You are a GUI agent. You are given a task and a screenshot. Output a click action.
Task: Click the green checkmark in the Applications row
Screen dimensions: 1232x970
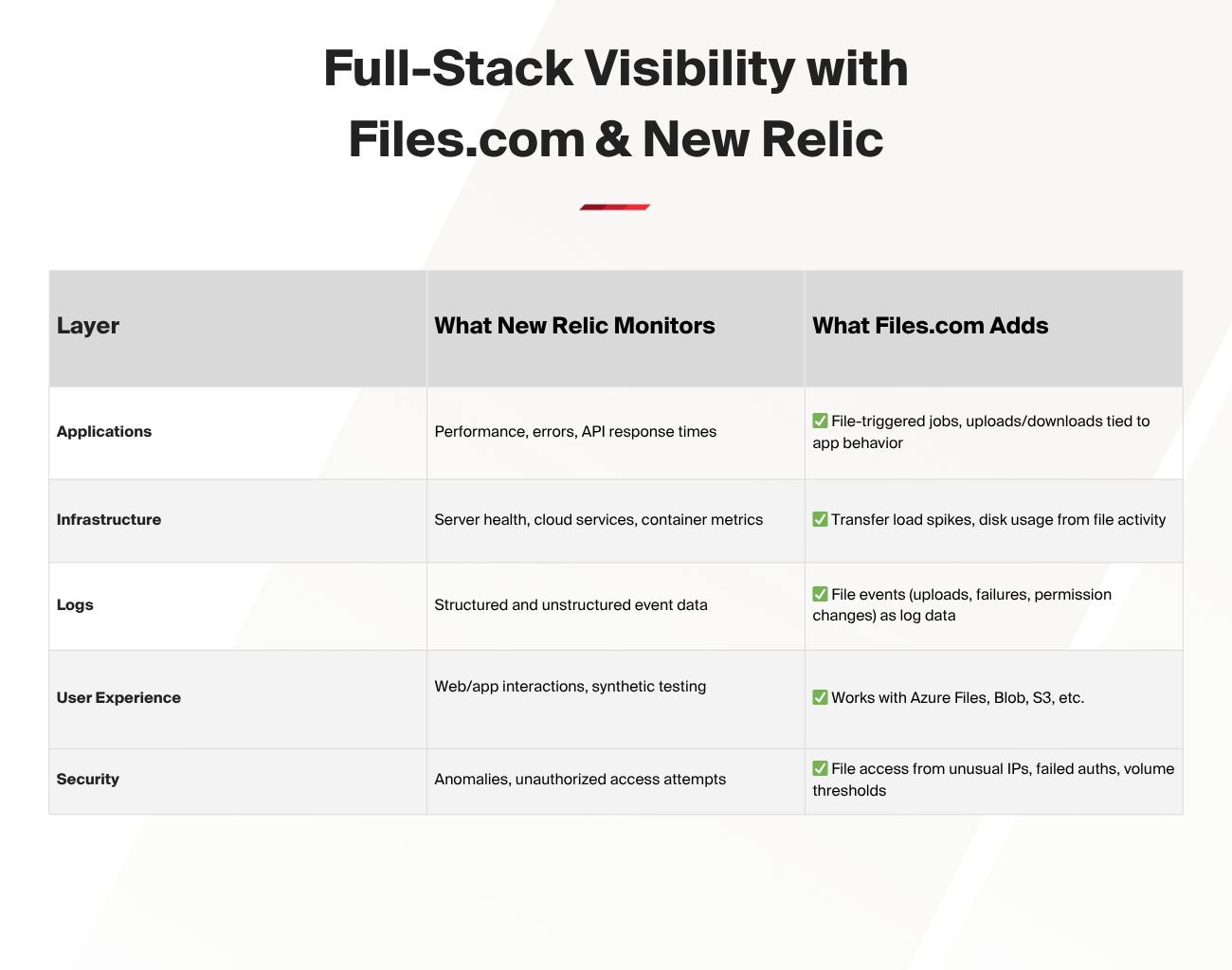(x=820, y=421)
